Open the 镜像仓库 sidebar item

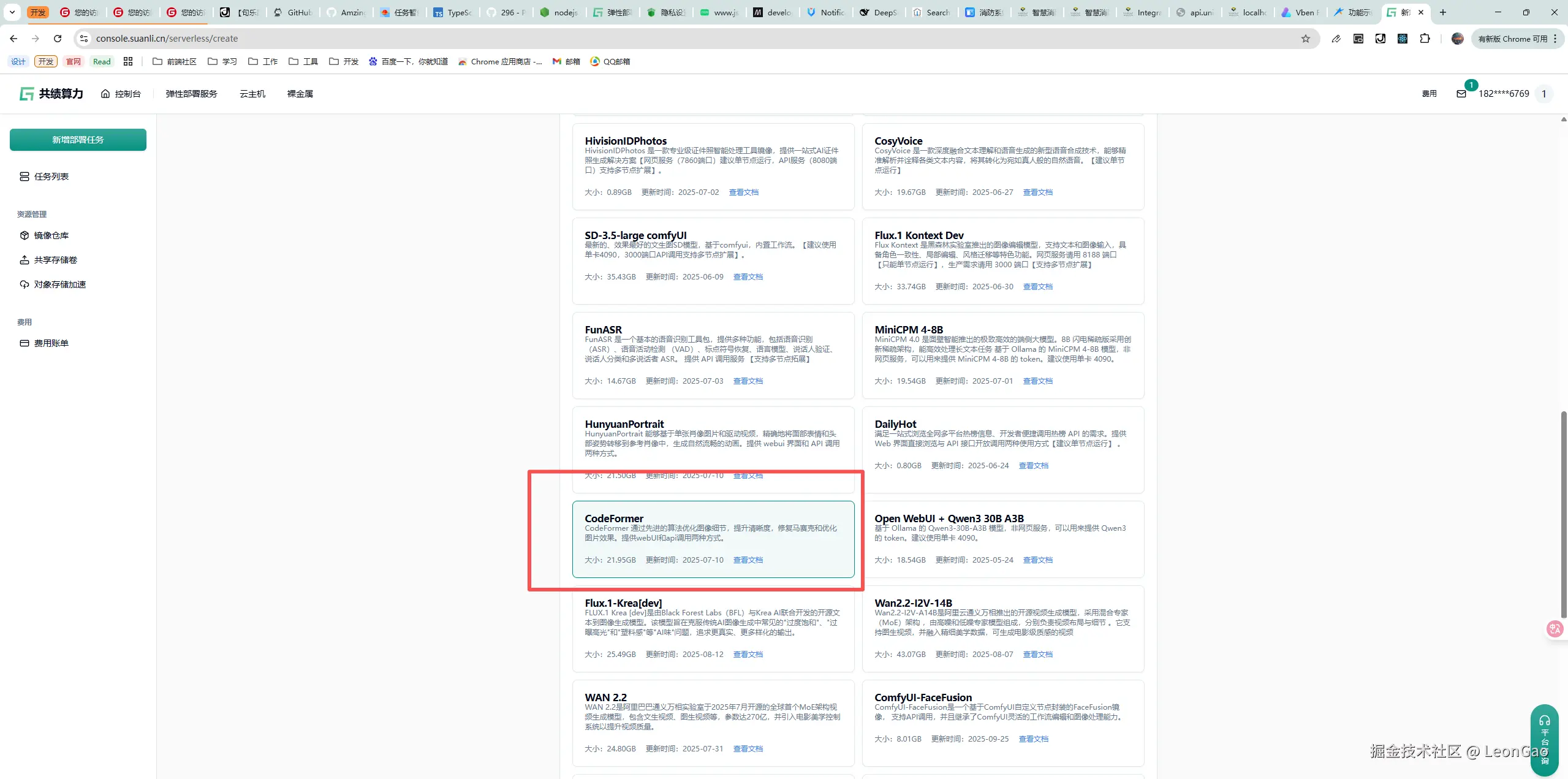click(x=51, y=235)
